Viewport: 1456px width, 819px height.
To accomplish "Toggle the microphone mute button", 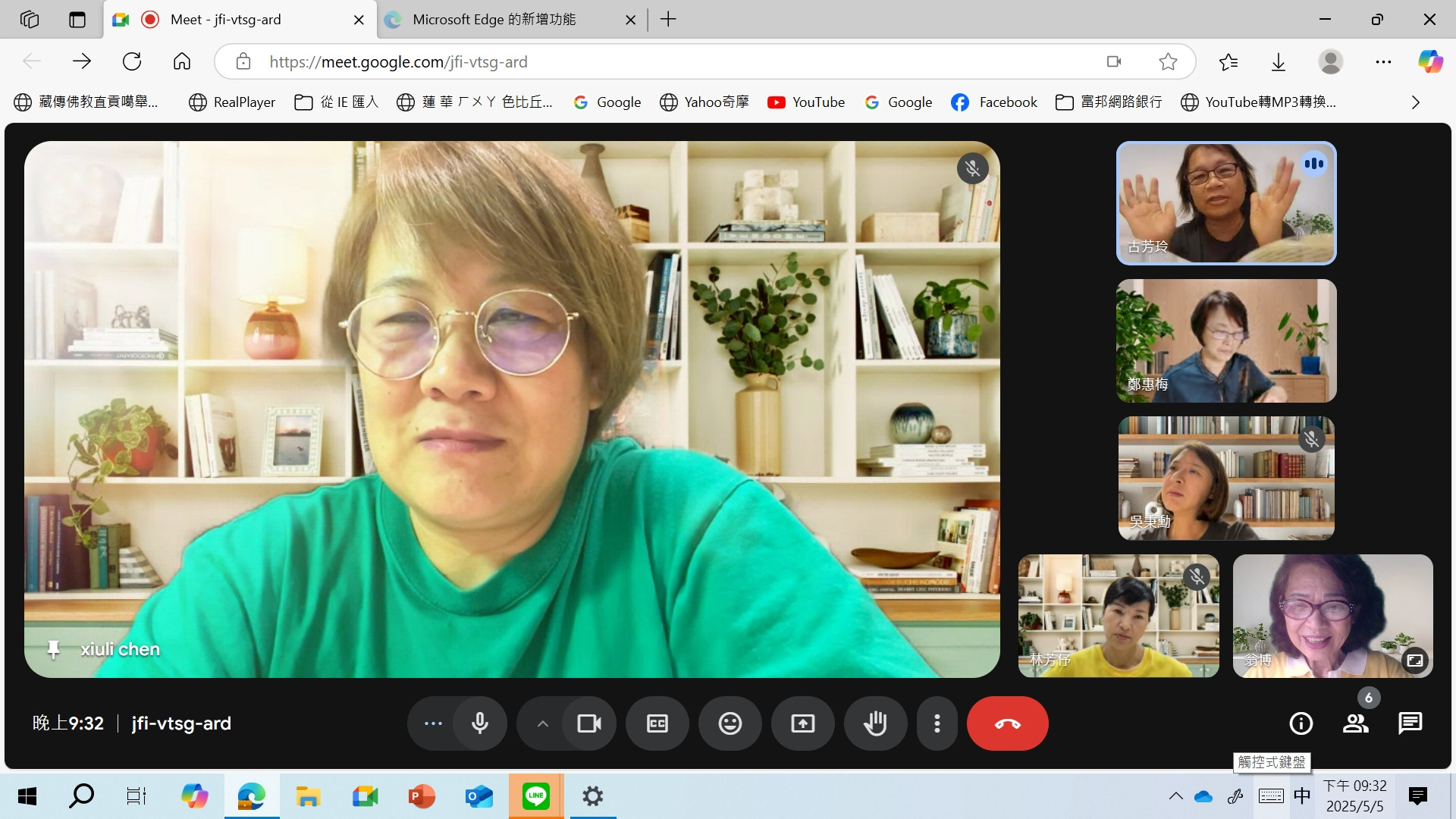I will [x=479, y=723].
